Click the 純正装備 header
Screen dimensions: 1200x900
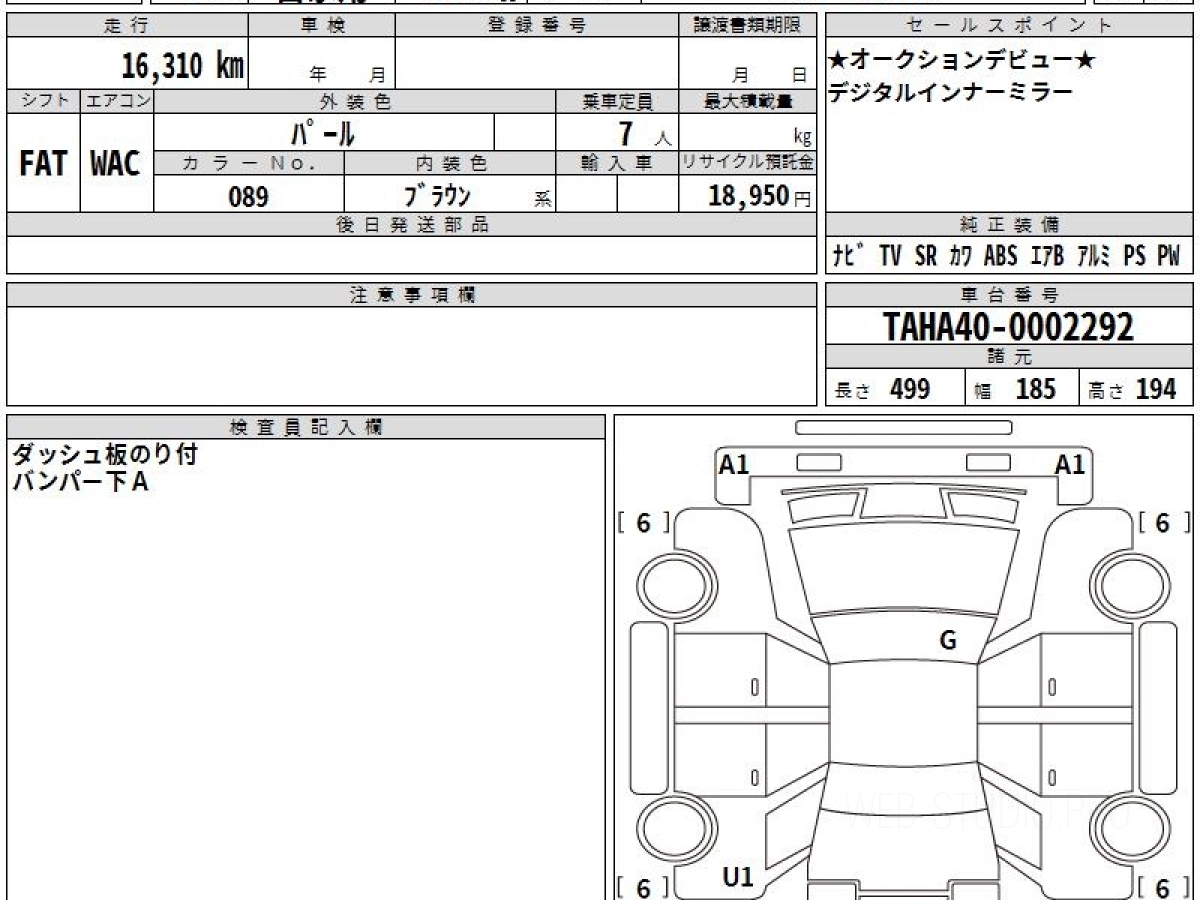pyautogui.click(x=1010, y=224)
